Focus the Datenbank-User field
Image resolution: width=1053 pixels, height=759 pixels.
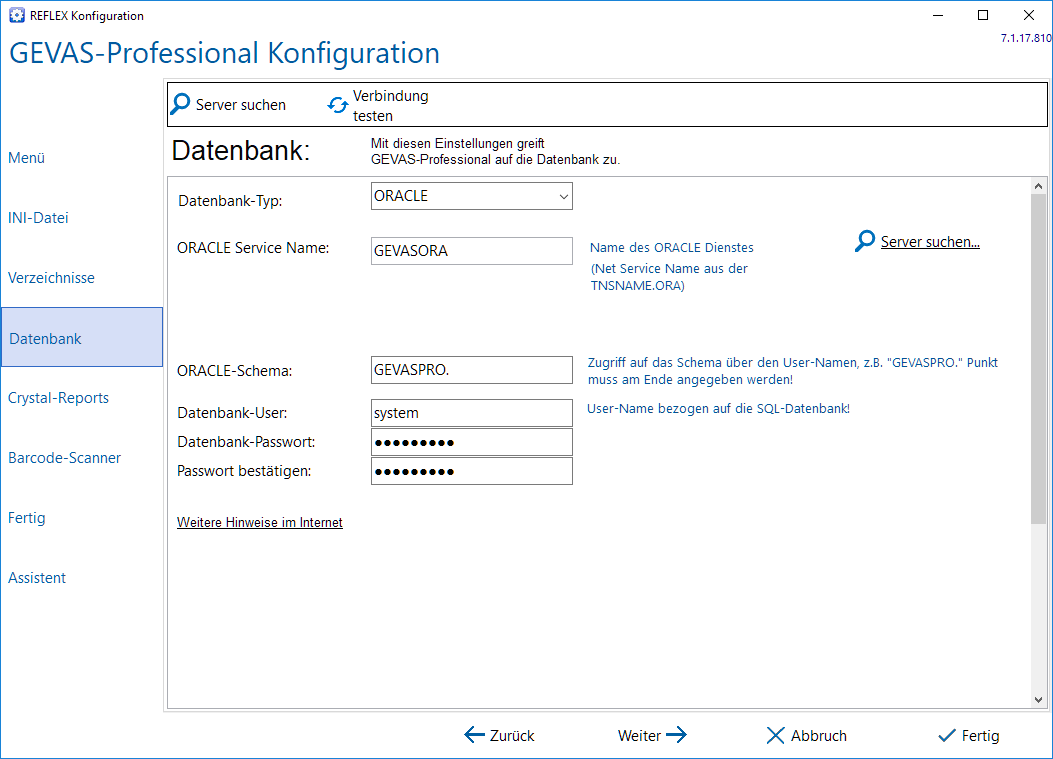coord(471,413)
